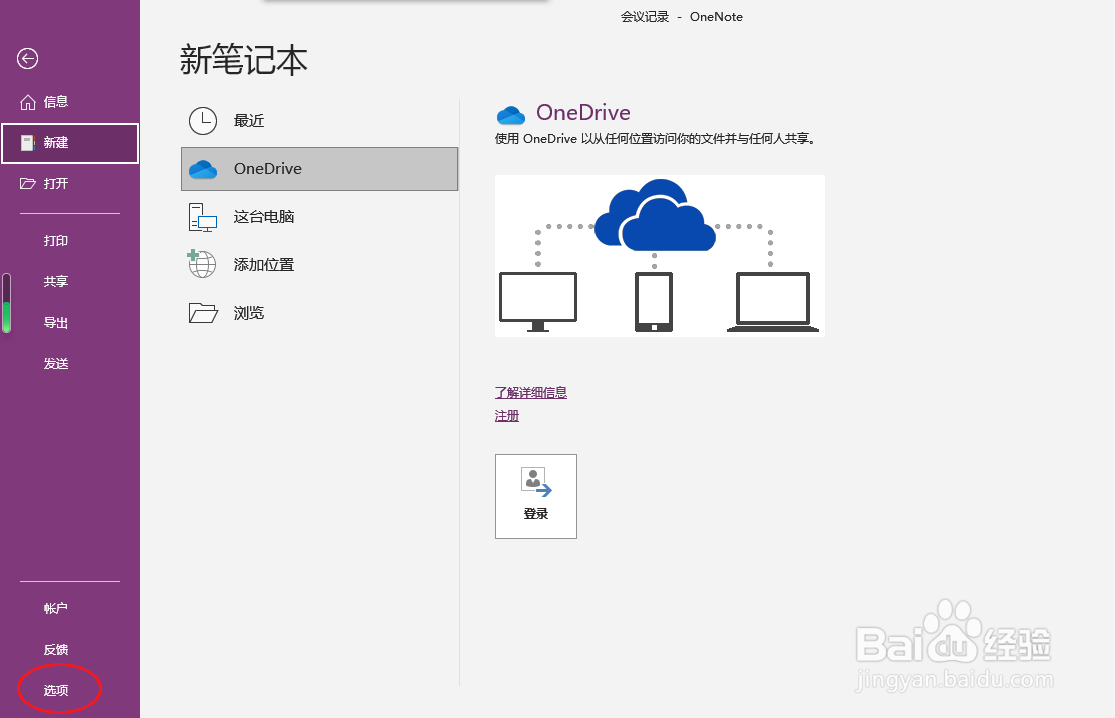Click the cloud icon in the OneDrive list row
Image resolution: width=1115 pixels, height=718 pixels.
click(203, 169)
